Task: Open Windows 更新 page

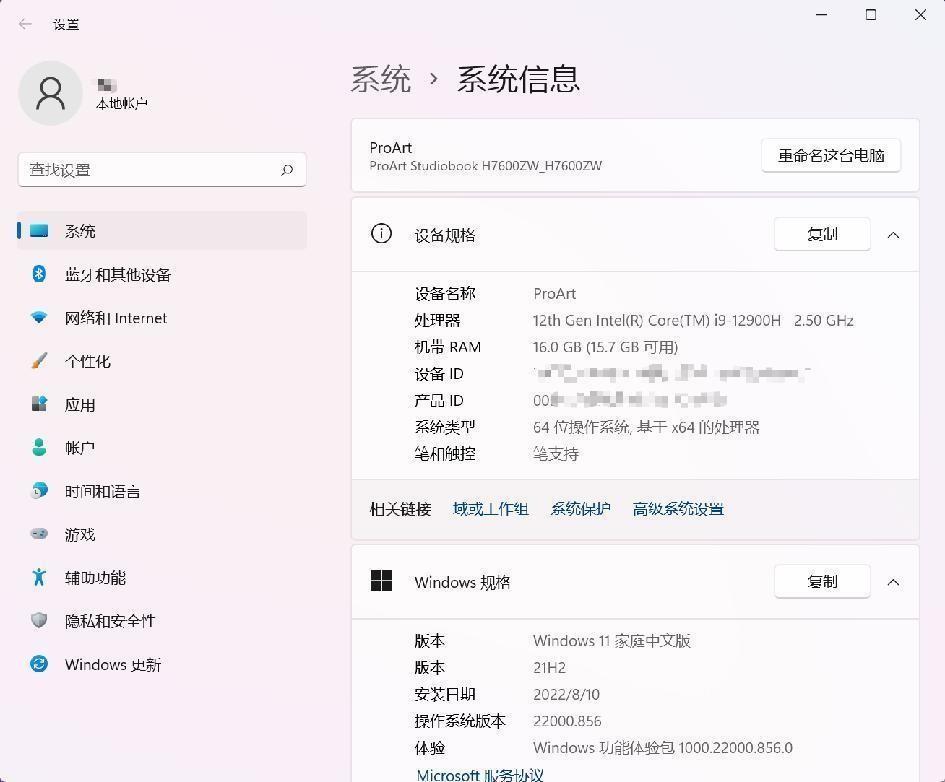Action: pos(162,664)
